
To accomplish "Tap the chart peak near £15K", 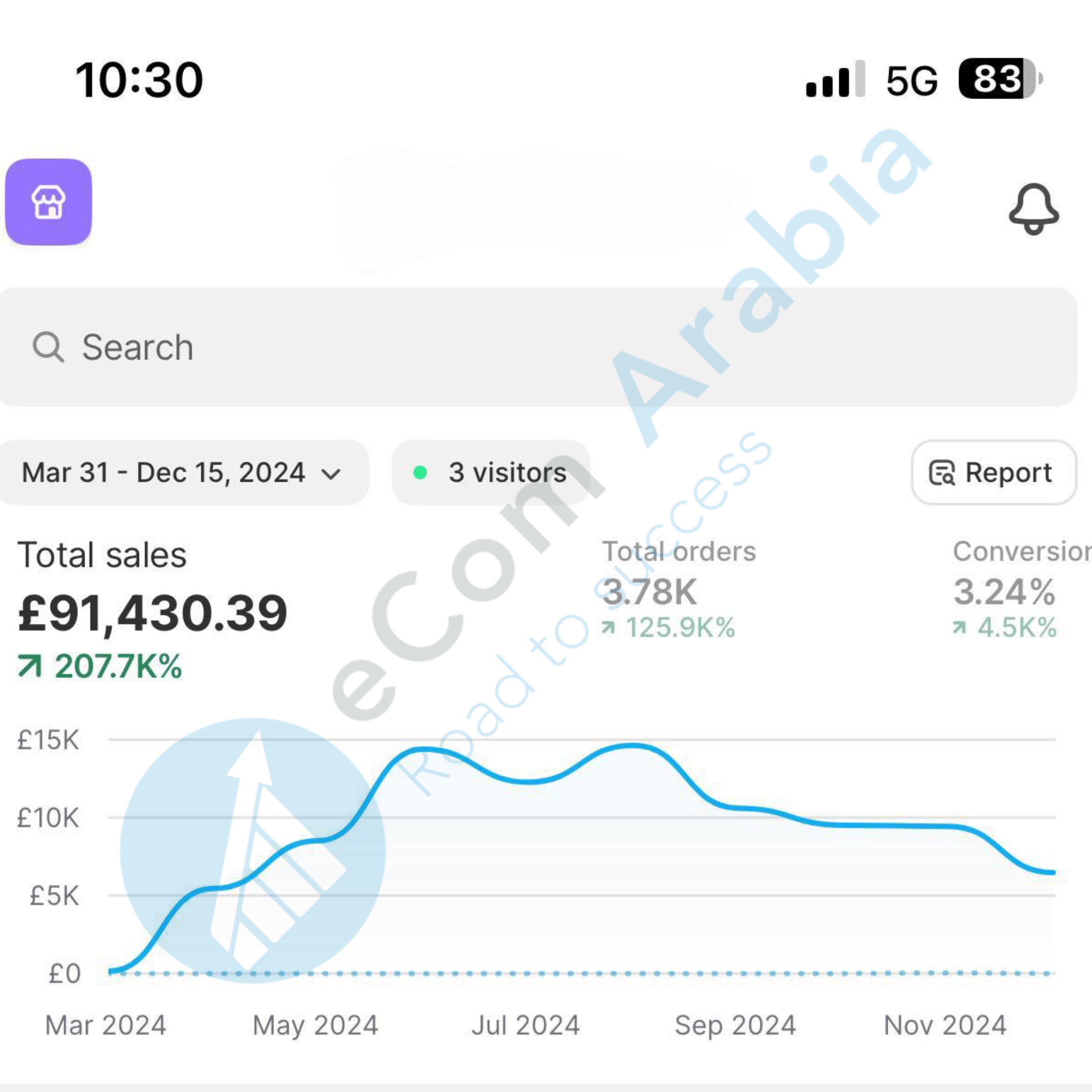I will point(632,746).
